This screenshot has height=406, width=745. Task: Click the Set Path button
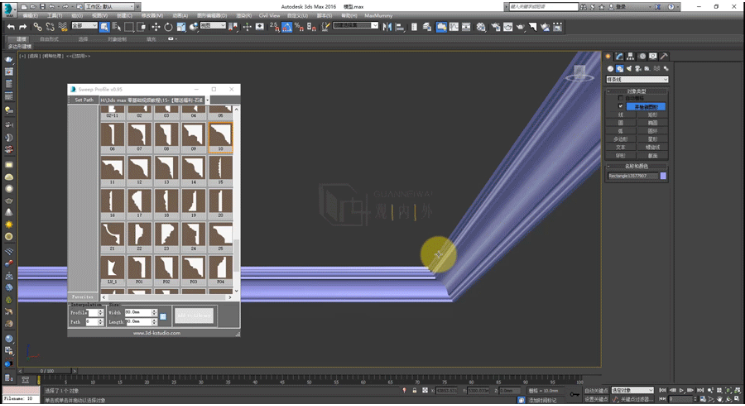click(x=83, y=100)
